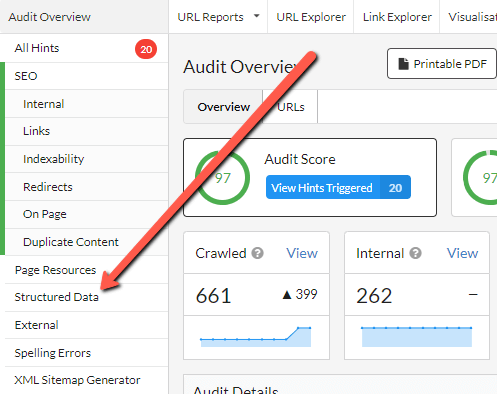Image resolution: width=497 pixels, height=394 pixels.
Task: Click the Internal card help icon
Action: click(415, 253)
